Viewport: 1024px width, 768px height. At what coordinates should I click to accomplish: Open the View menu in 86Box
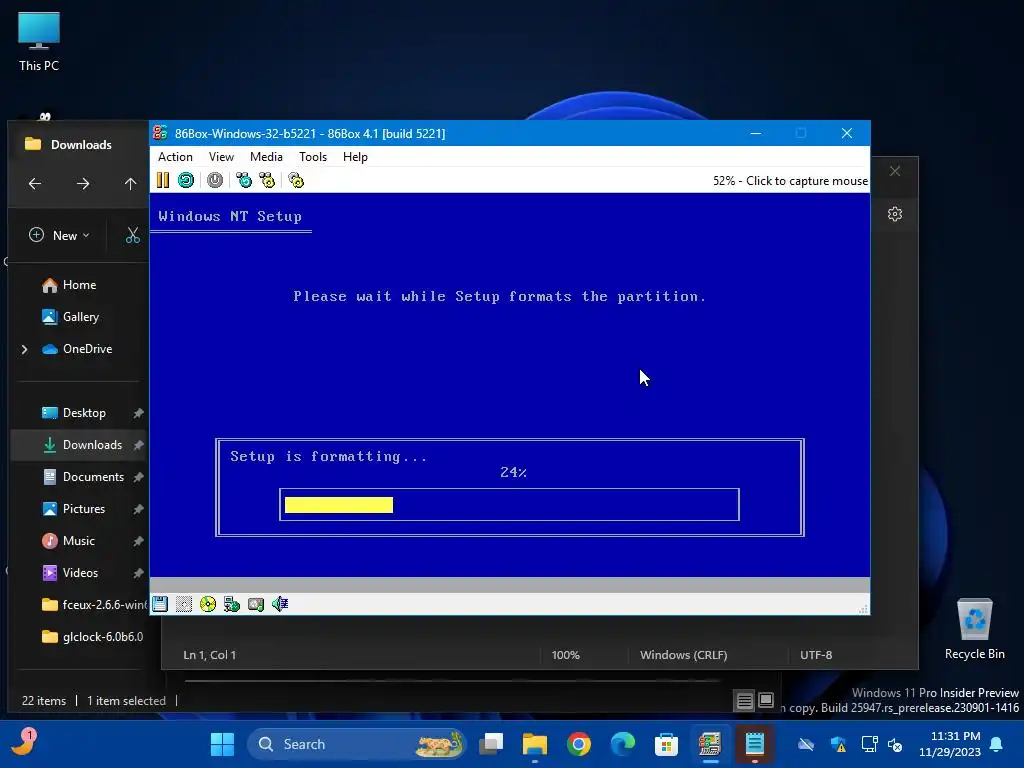pos(221,157)
